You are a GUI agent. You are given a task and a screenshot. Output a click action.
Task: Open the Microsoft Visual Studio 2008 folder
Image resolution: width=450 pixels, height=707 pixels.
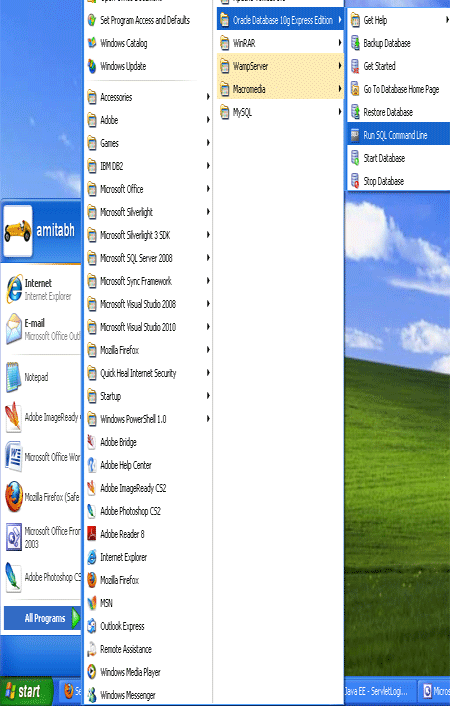[148, 304]
